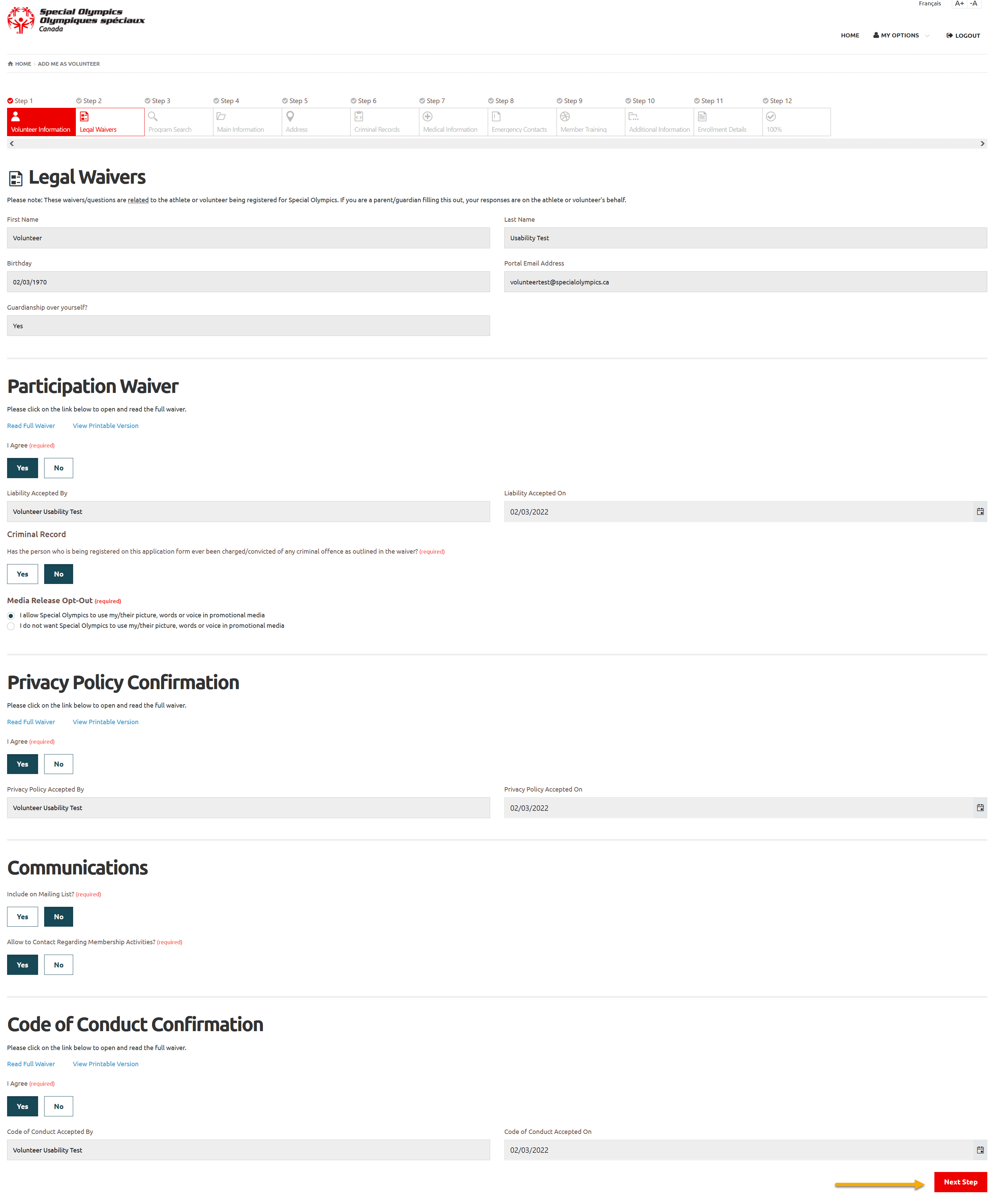The image size is (990, 1204).
Task: Select No for Privacy Policy agreement
Action: pyautogui.click(x=59, y=764)
